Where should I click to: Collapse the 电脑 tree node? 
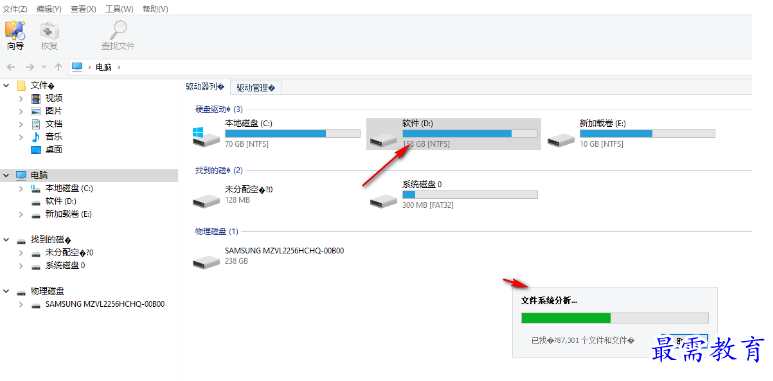pyautogui.click(x=6, y=175)
